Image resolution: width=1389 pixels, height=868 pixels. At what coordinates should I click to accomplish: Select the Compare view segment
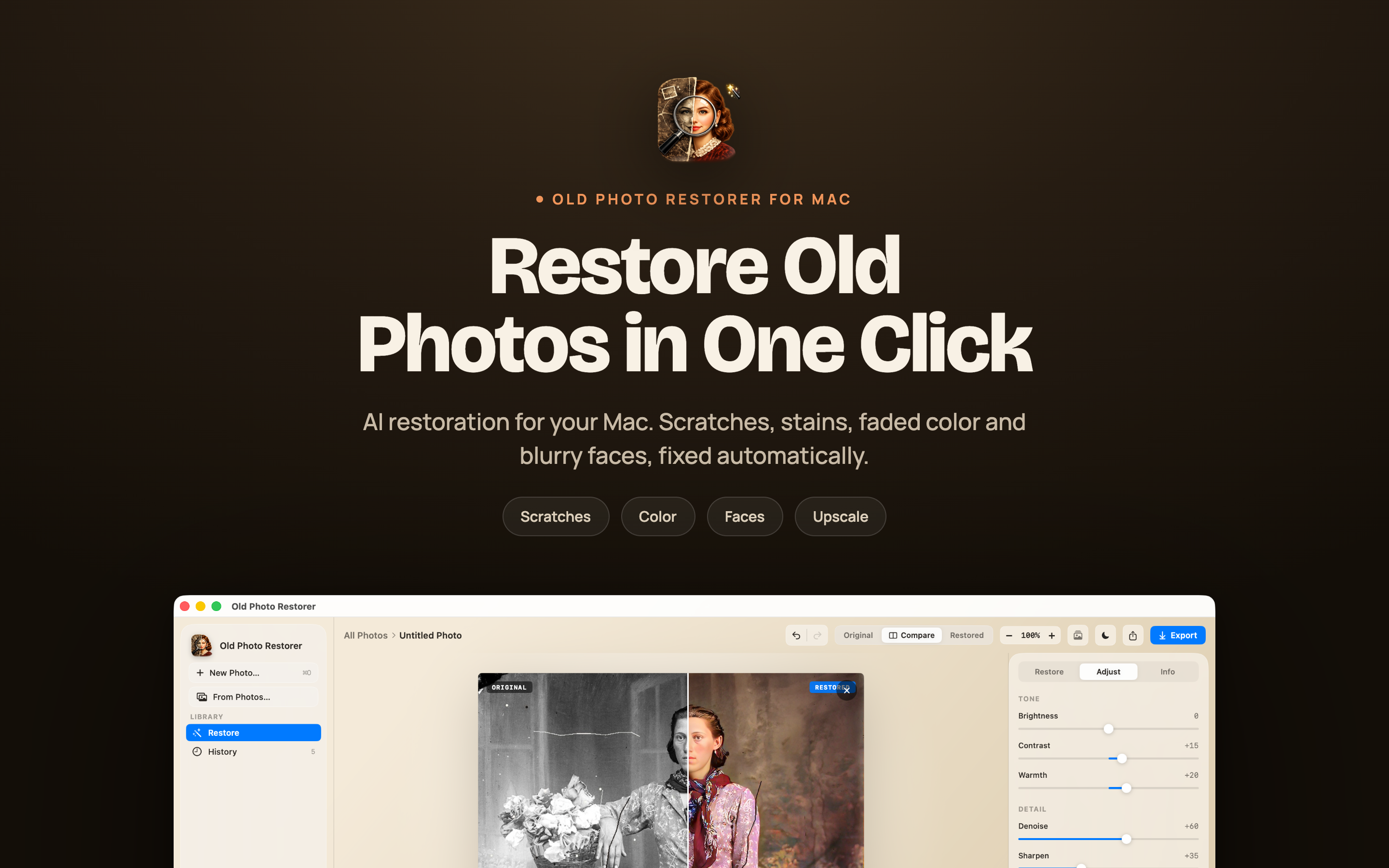(x=912, y=635)
